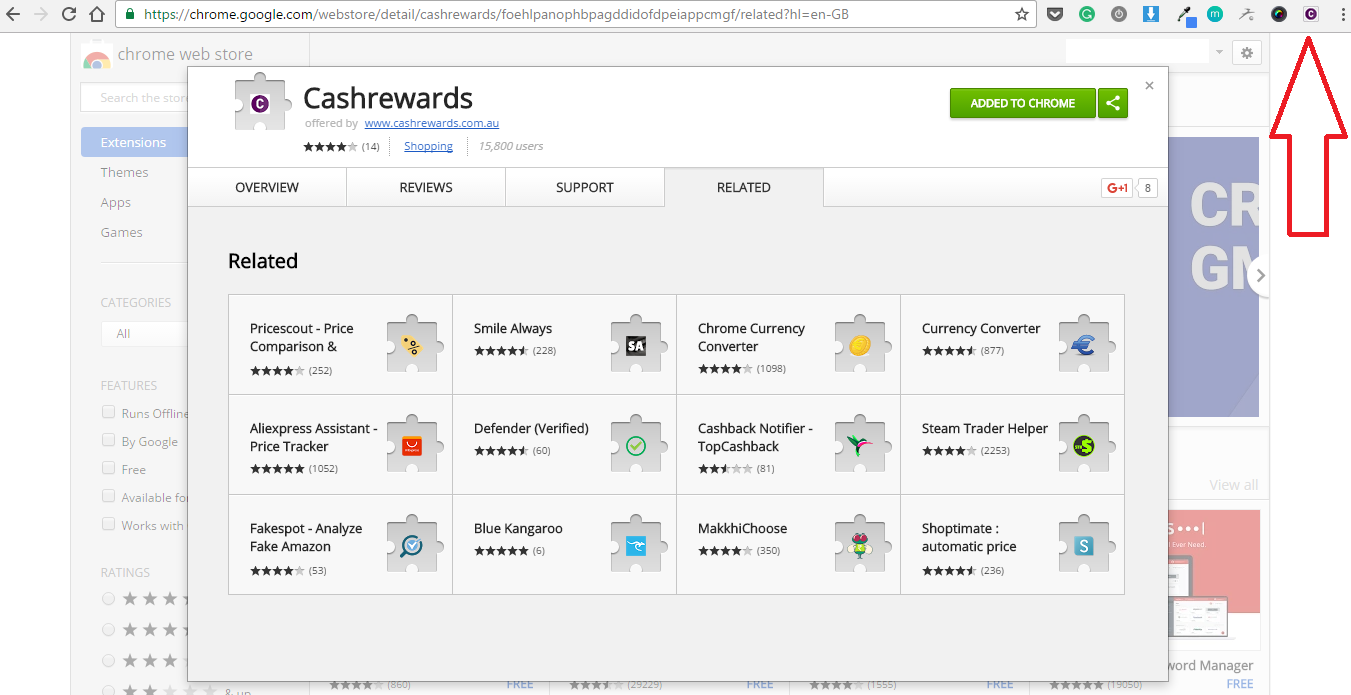The height and width of the screenshot is (695, 1351).
Task: Select Themes in the sidebar
Action: (x=124, y=172)
